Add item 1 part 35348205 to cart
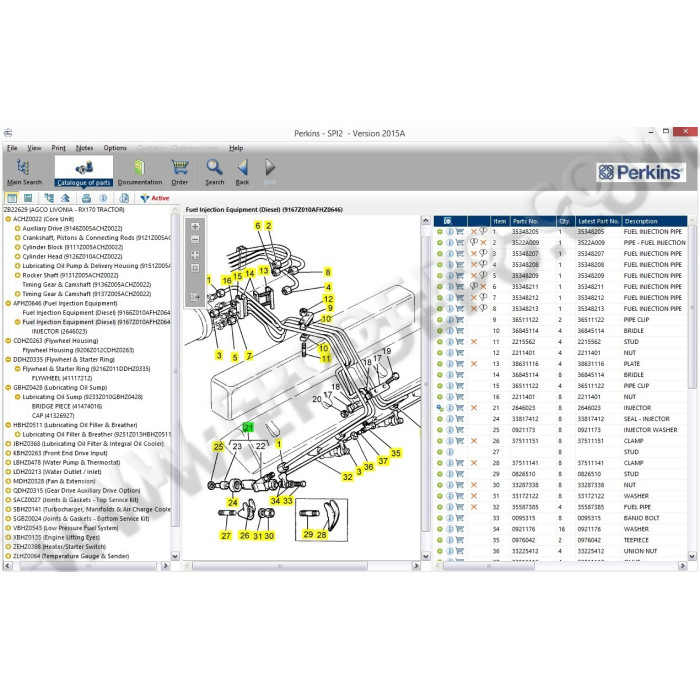This screenshot has width=700, height=700. (x=459, y=232)
